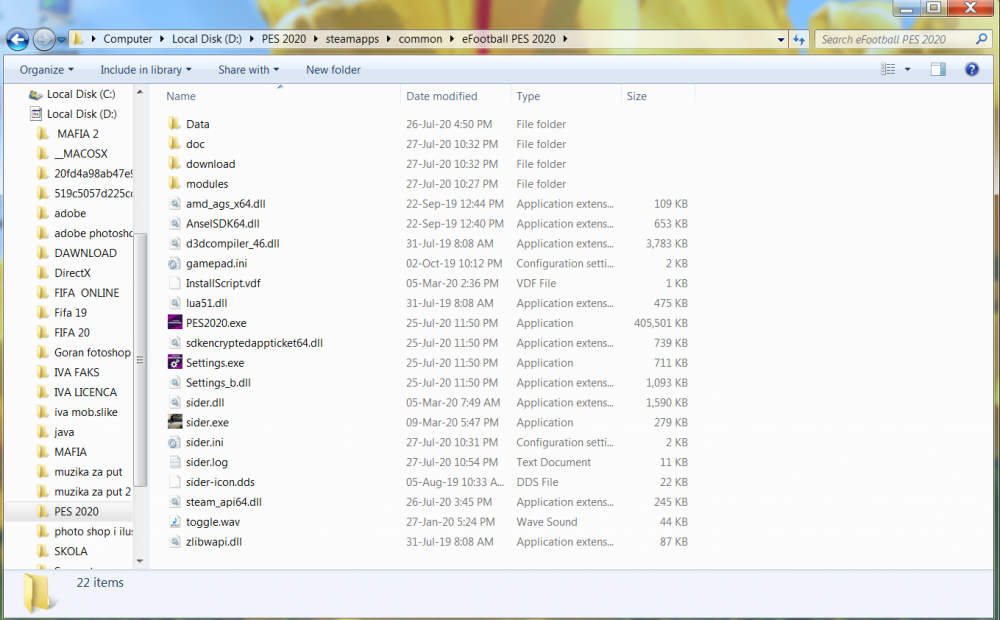
Task: Sort files by Date modified column
Action: pos(441,97)
